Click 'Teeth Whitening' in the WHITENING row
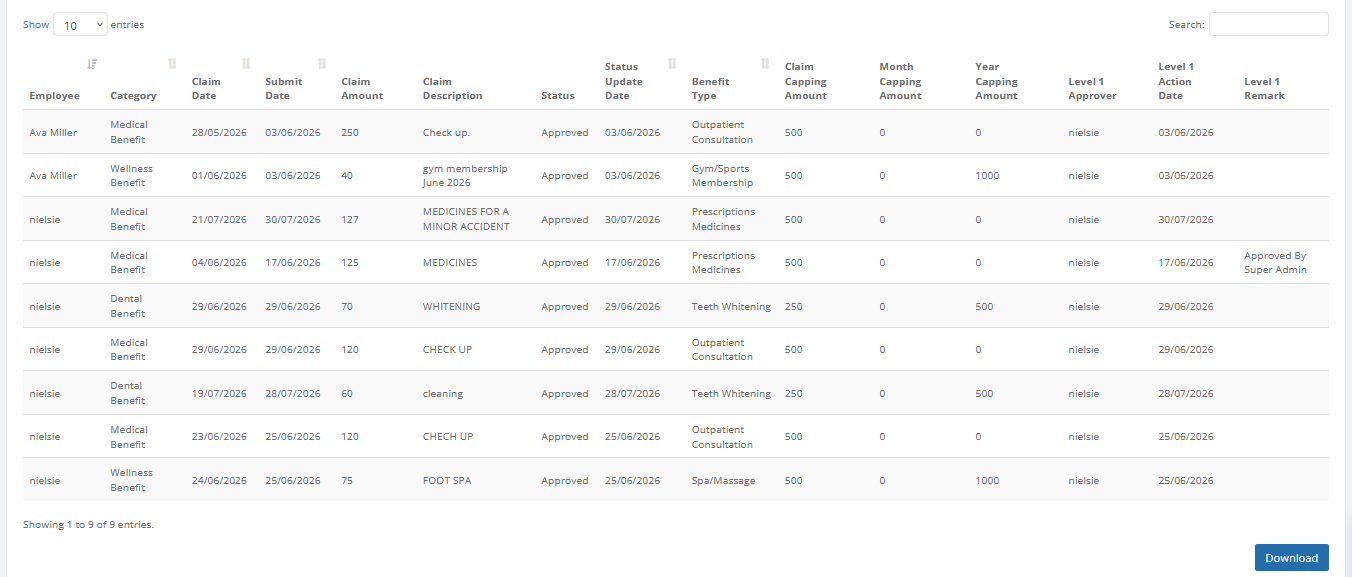Screen dimensions: 1352x577 (731, 307)
